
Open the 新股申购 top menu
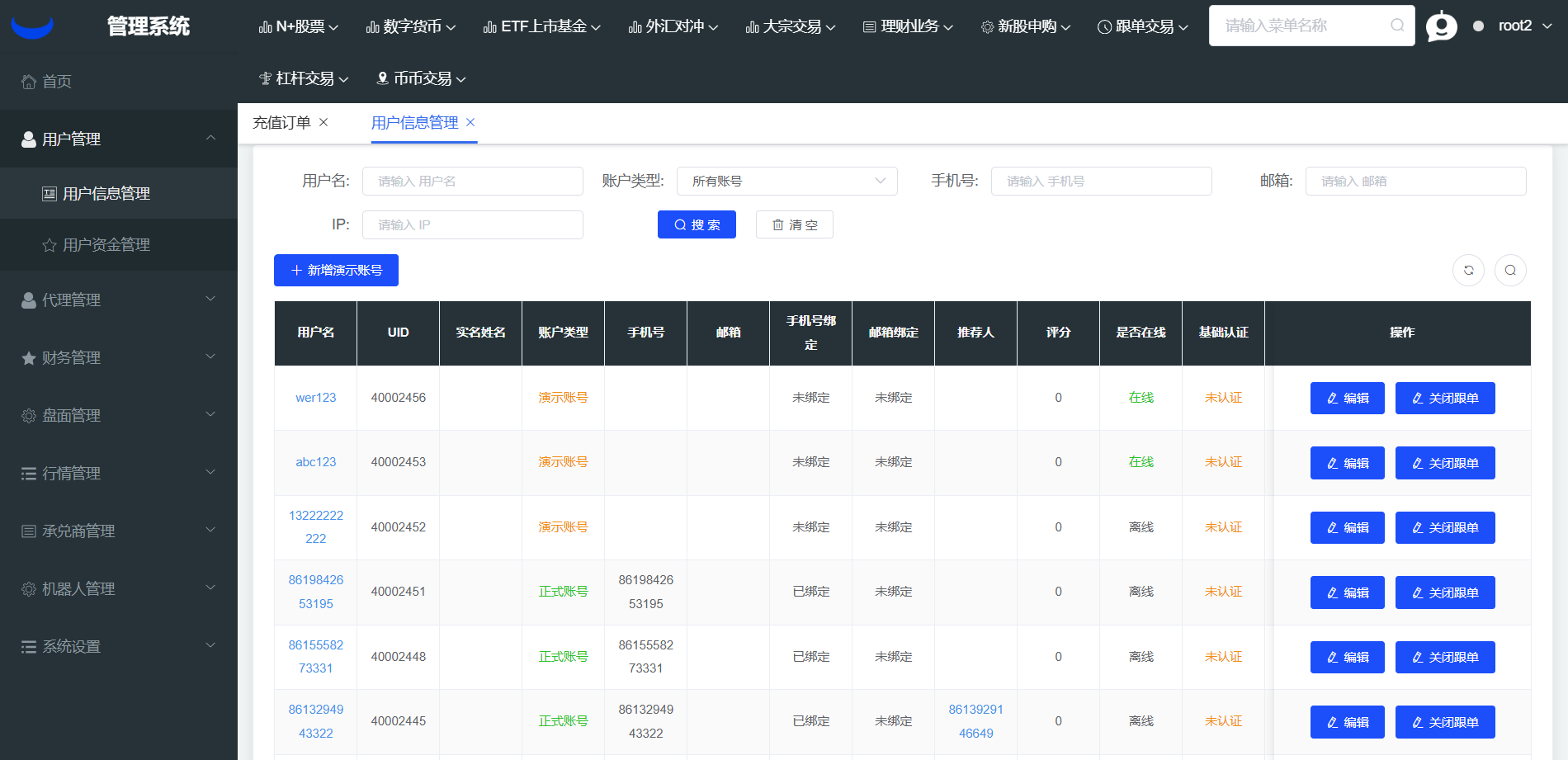(x=1026, y=26)
